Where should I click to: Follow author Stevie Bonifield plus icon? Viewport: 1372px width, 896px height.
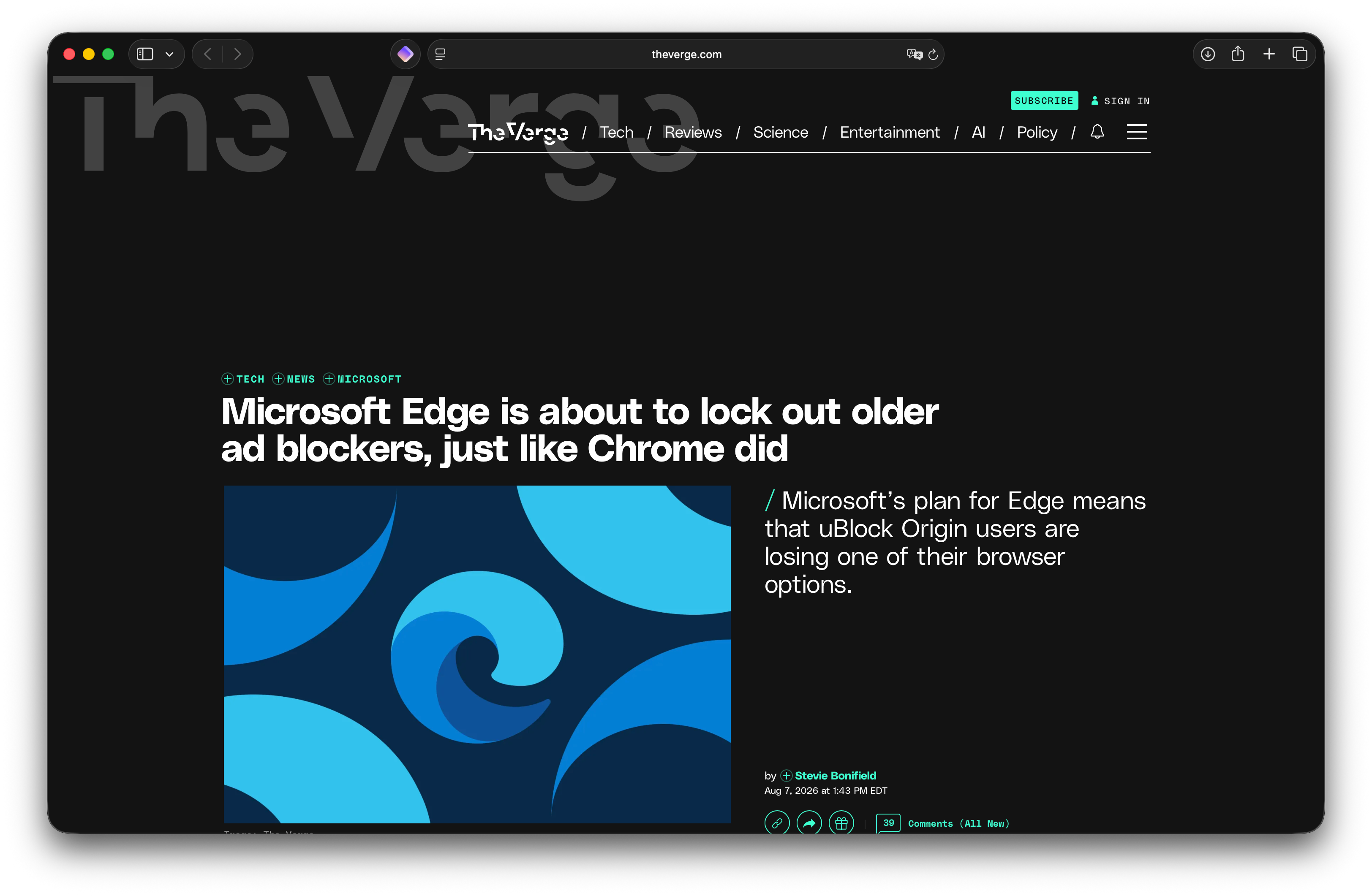786,776
